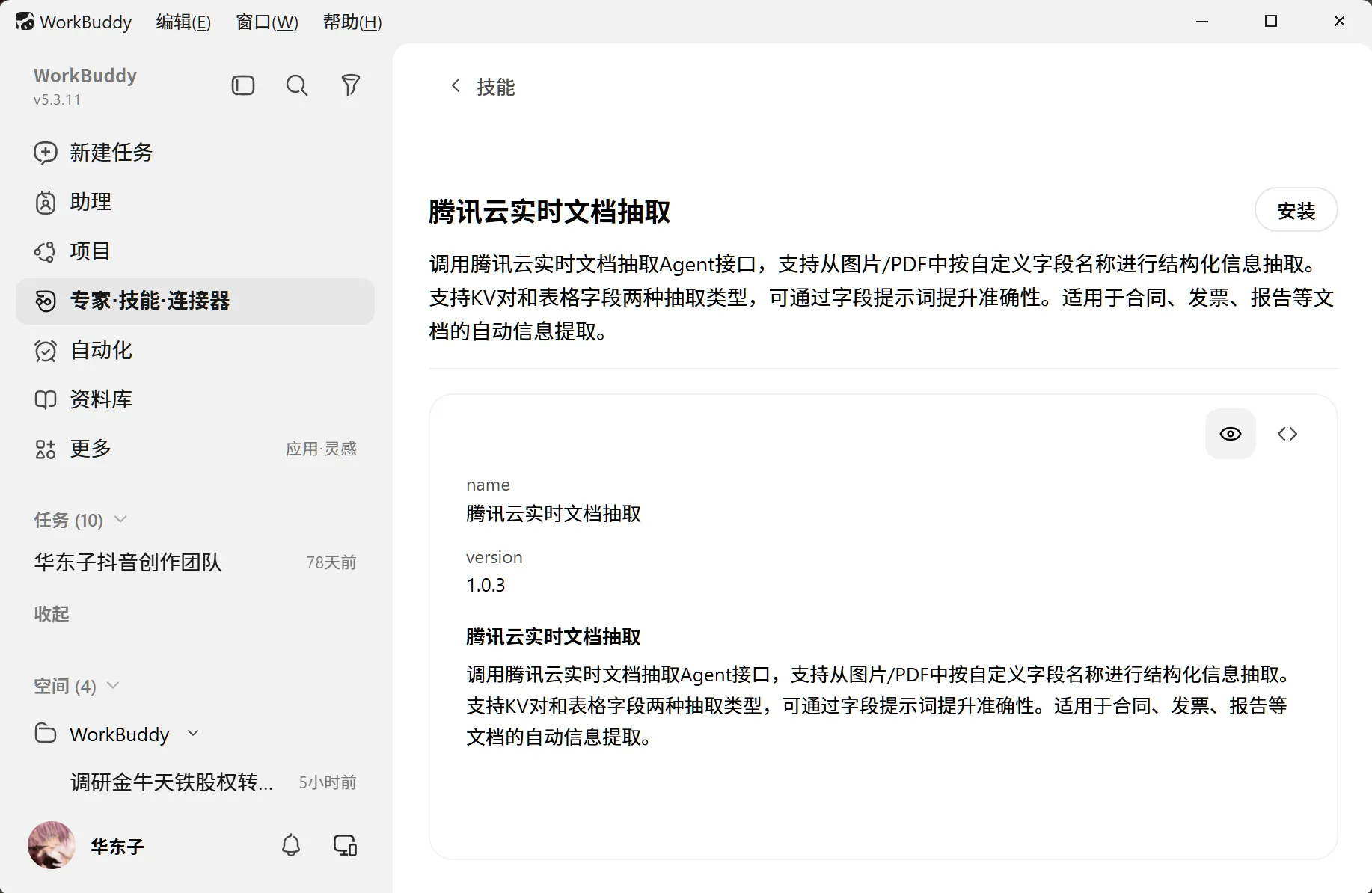Go back using the left arrow
This screenshot has width=1372, height=893.
pyautogui.click(x=456, y=86)
